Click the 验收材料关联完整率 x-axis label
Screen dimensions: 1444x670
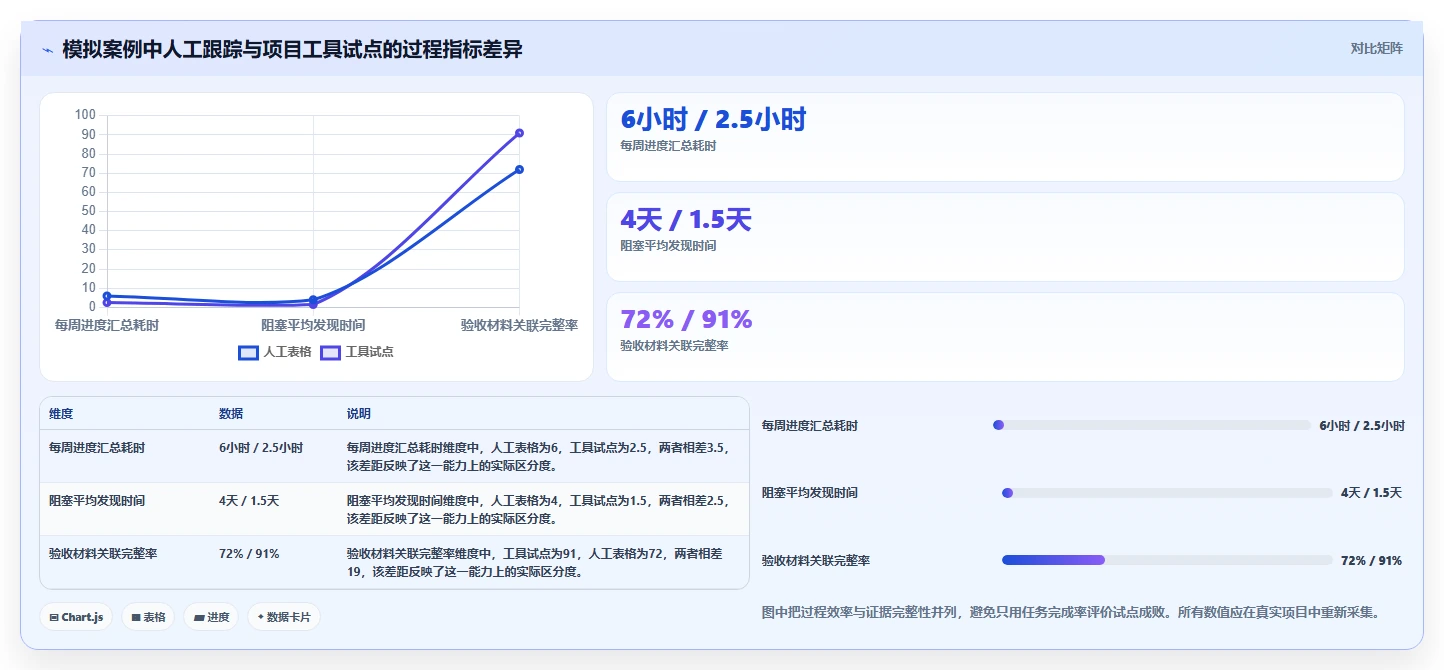[x=519, y=325]
